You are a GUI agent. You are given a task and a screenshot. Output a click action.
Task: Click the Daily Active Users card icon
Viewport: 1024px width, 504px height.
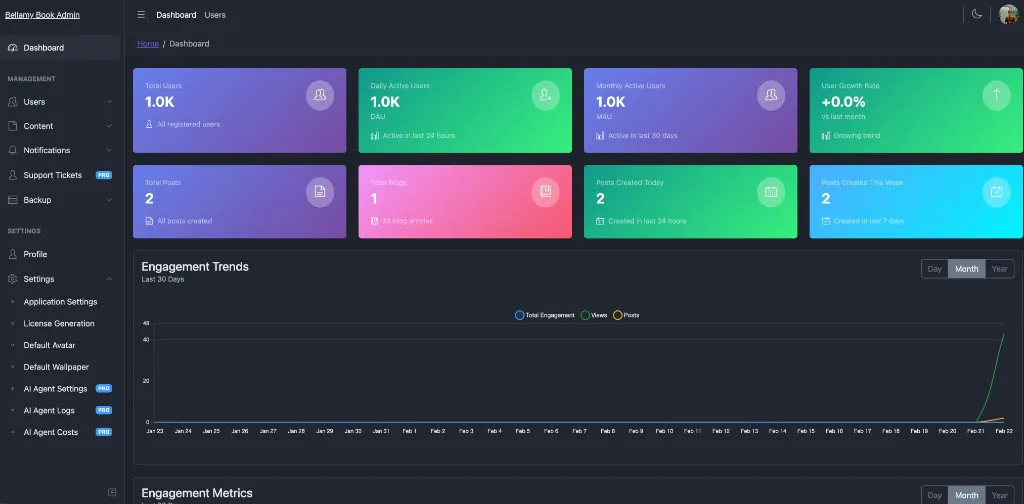pyautogui.click(x=545, y=95)
